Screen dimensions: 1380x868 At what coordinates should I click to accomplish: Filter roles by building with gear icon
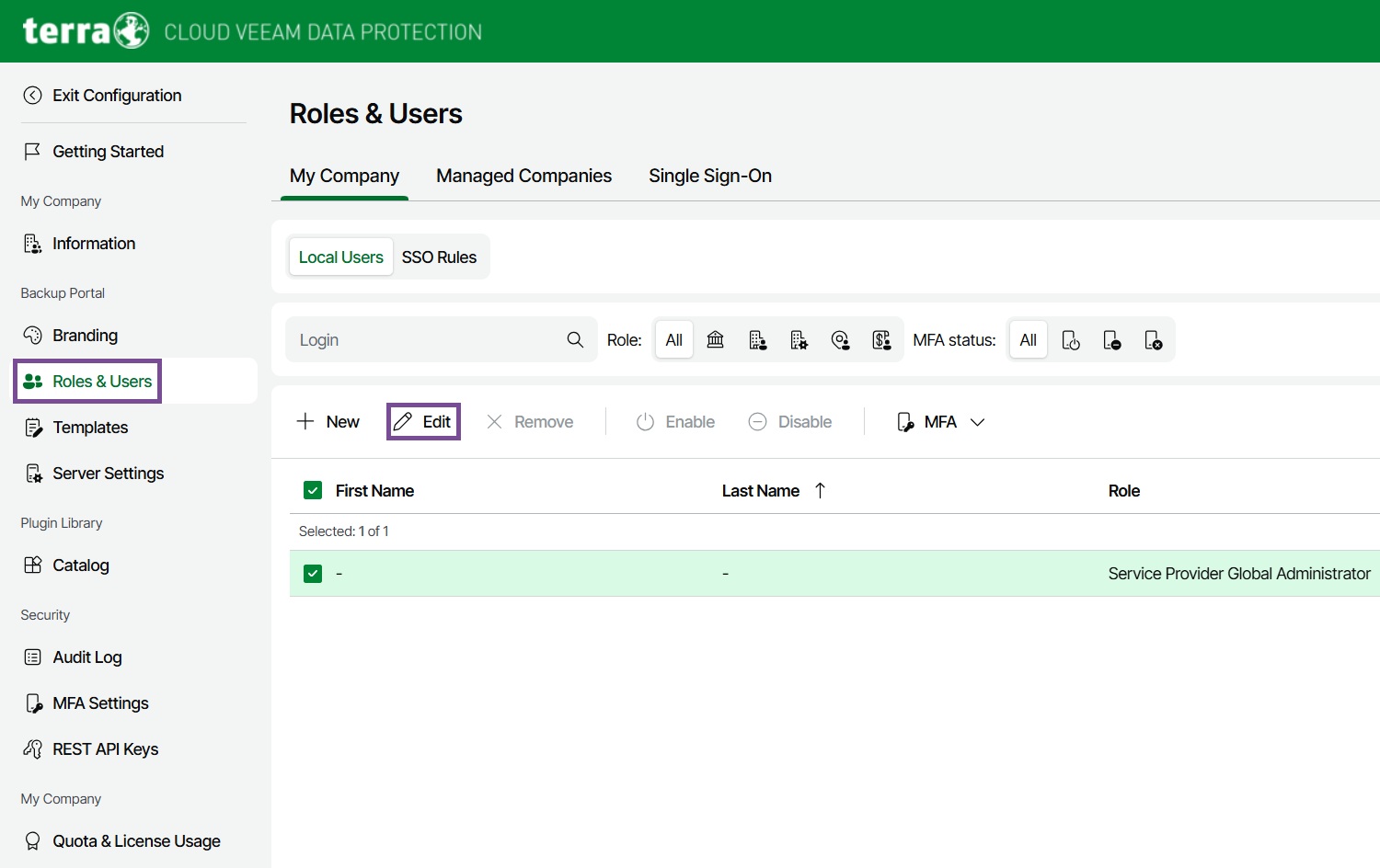pyautogui.click(x=799, y=340)
